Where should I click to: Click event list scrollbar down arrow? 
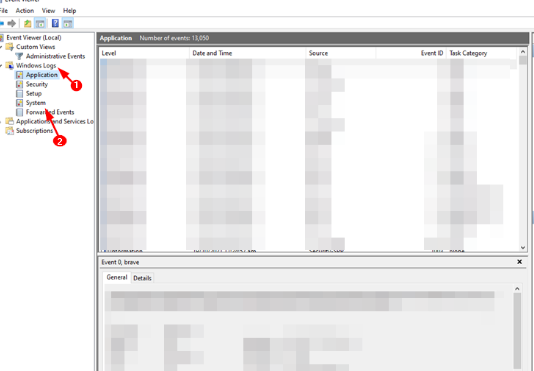click(523, 248)
